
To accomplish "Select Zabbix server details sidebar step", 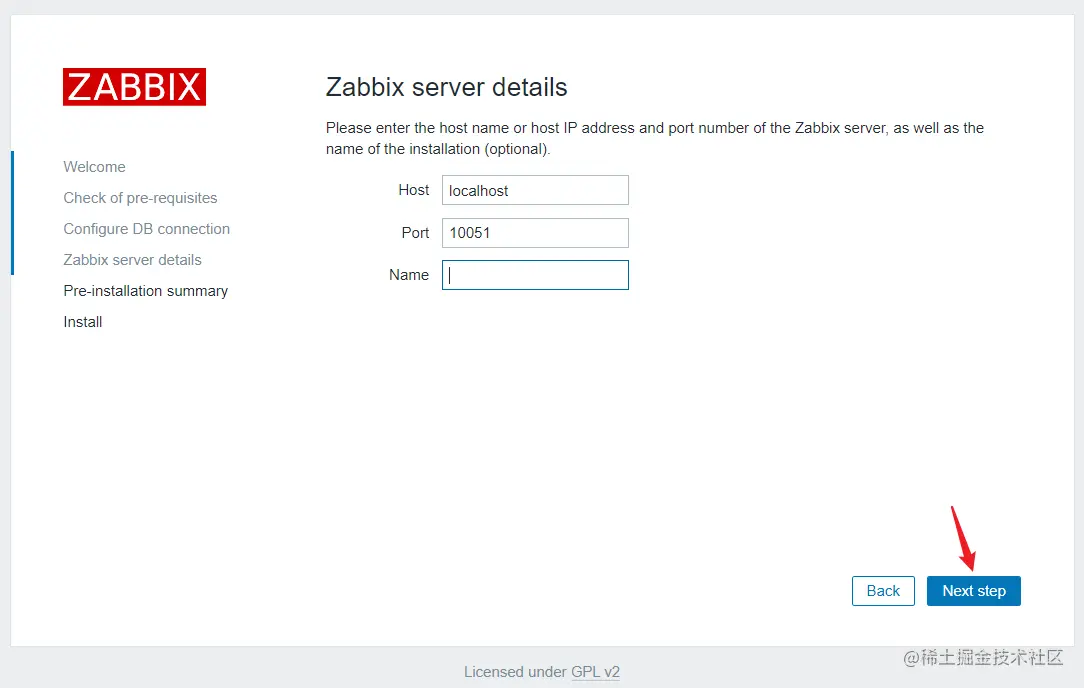I will click(133, 260).
